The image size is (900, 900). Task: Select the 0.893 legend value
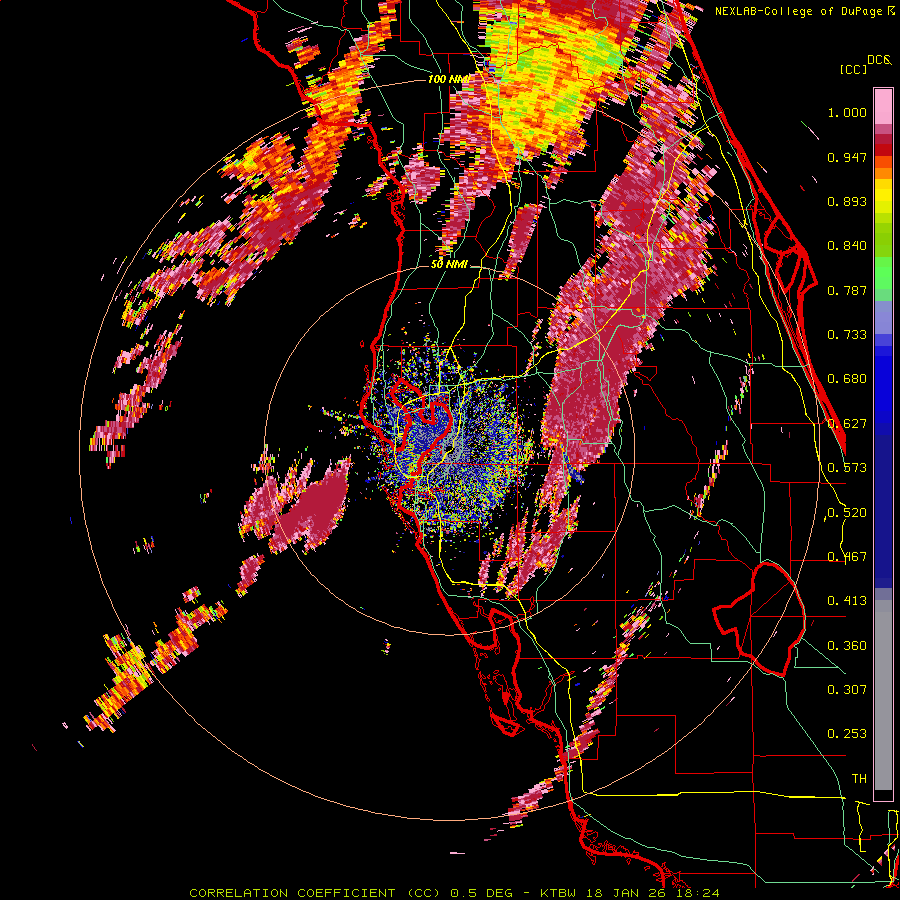point(847,201)
